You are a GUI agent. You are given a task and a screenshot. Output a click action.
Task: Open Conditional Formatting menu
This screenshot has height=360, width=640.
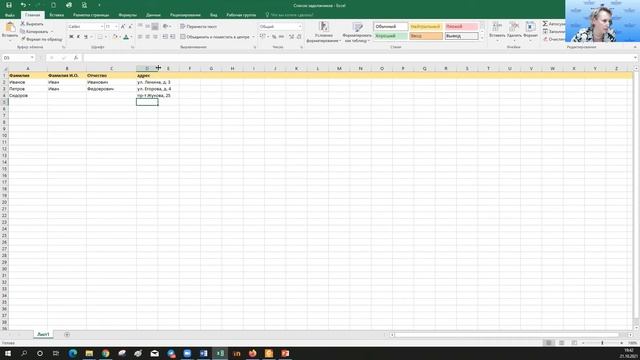point(324,32)
